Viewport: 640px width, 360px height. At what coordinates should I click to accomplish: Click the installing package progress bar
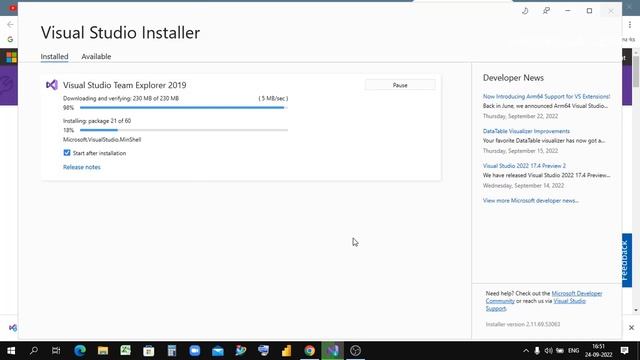click(x=184, y=130)
